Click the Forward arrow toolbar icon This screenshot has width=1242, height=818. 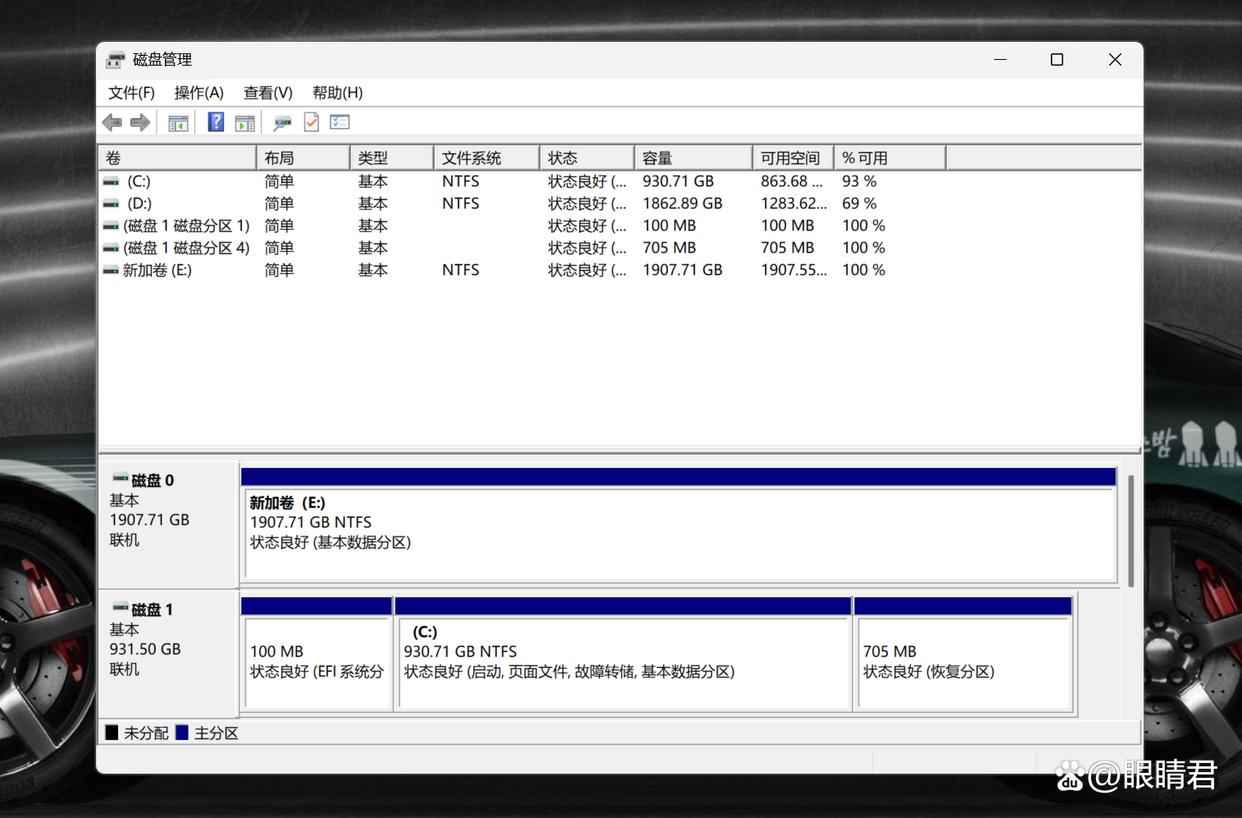point(140,122)
